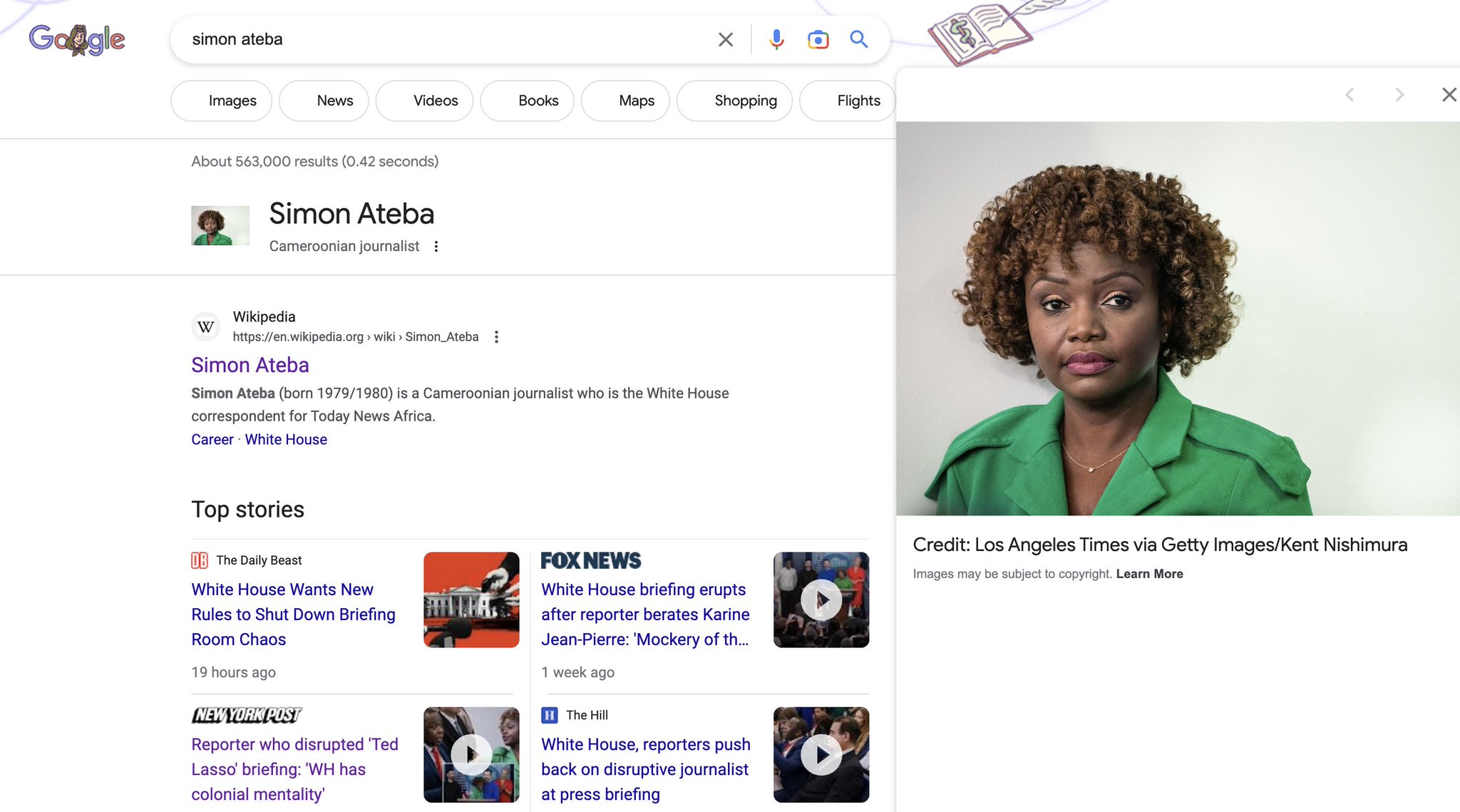1460x812 pixels.
Task: Switch to the Videos tab
Action: (x=425, y=101)
